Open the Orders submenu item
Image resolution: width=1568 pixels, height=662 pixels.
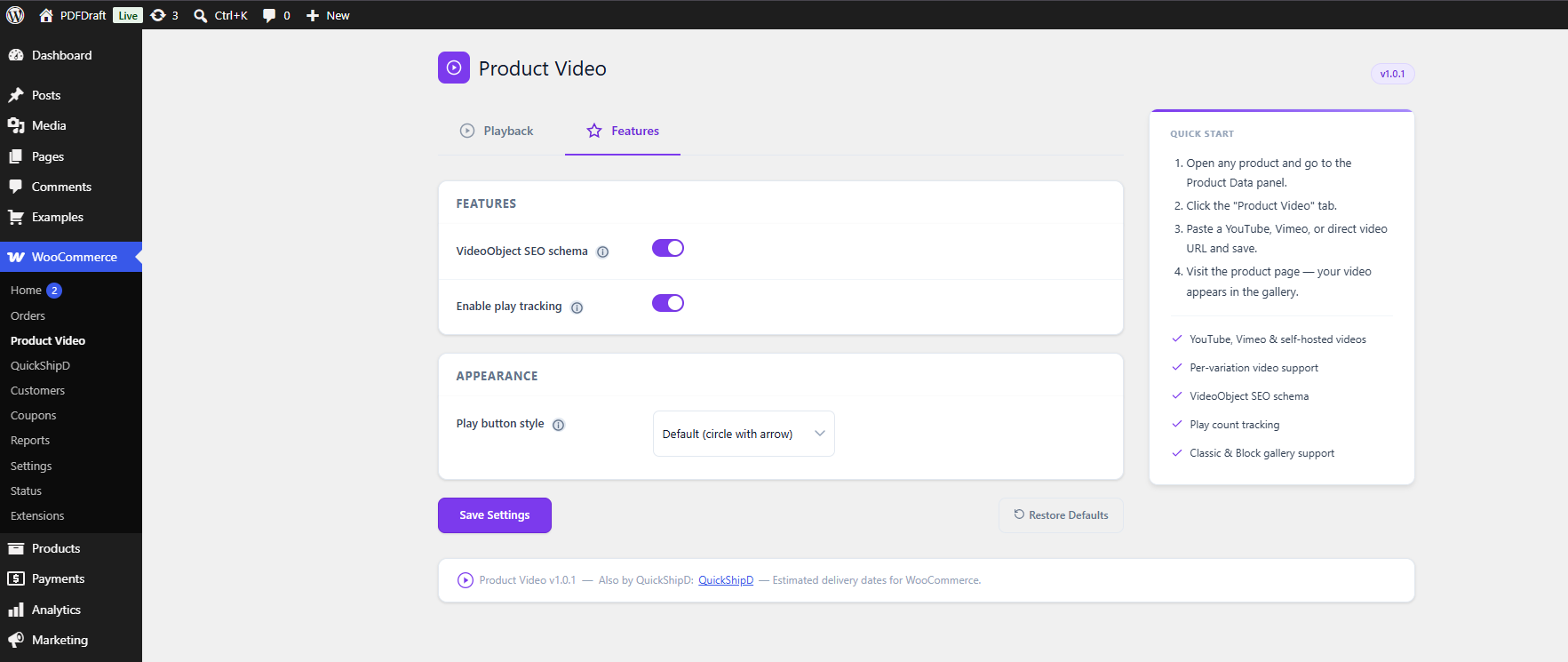[28, 315]
